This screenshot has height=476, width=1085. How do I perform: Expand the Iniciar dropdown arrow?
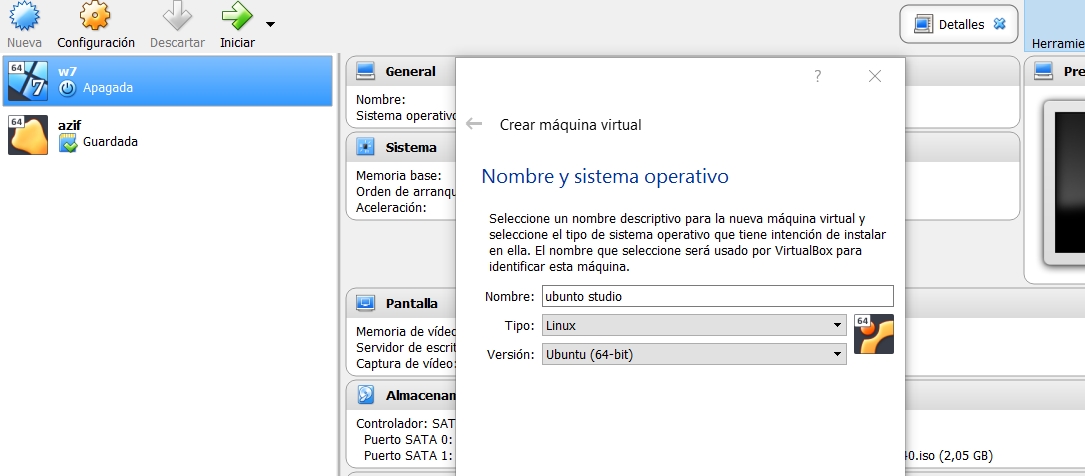coord(271,24)
